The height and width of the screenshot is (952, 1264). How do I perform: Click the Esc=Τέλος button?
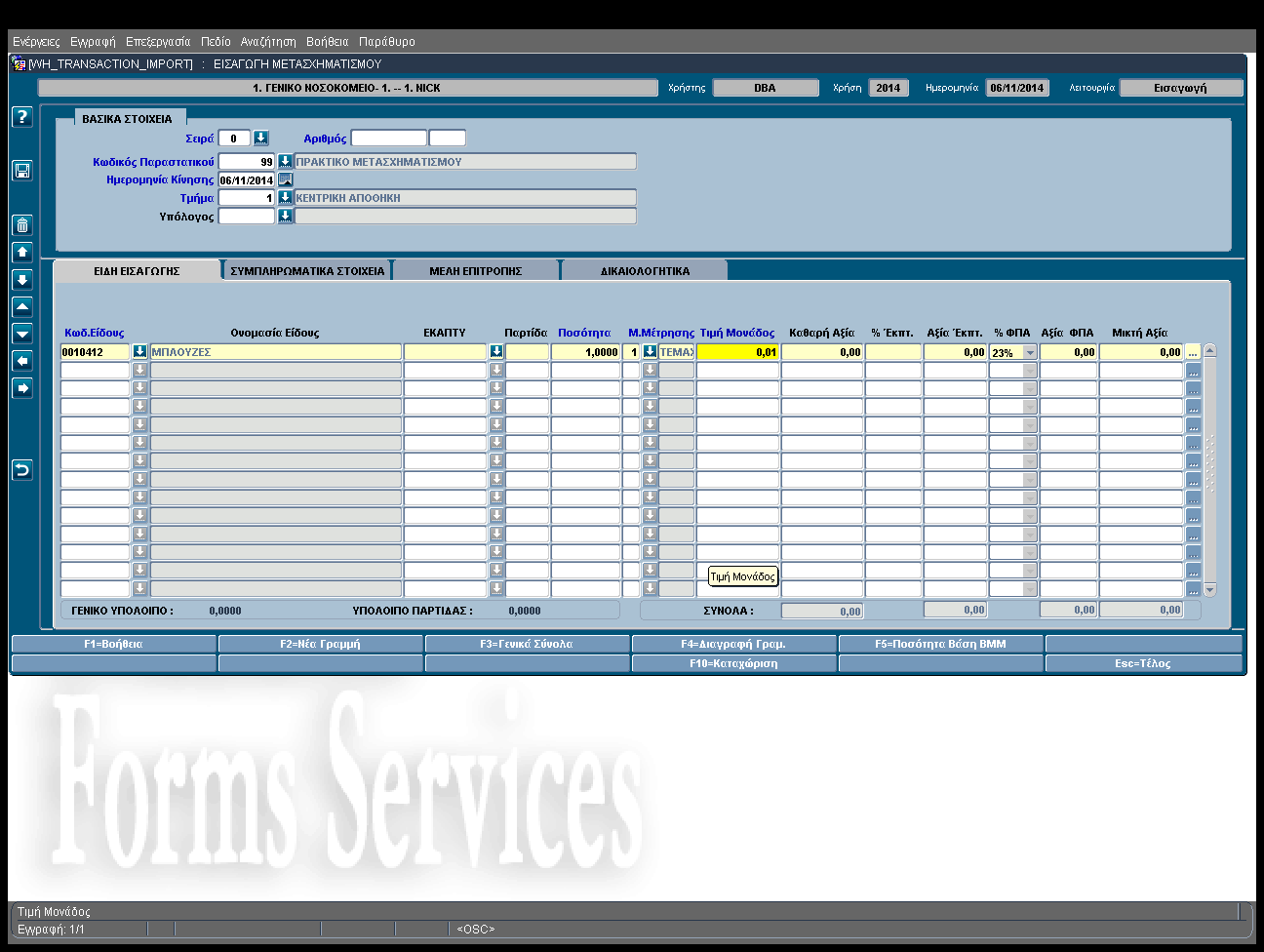(1143, 663)
